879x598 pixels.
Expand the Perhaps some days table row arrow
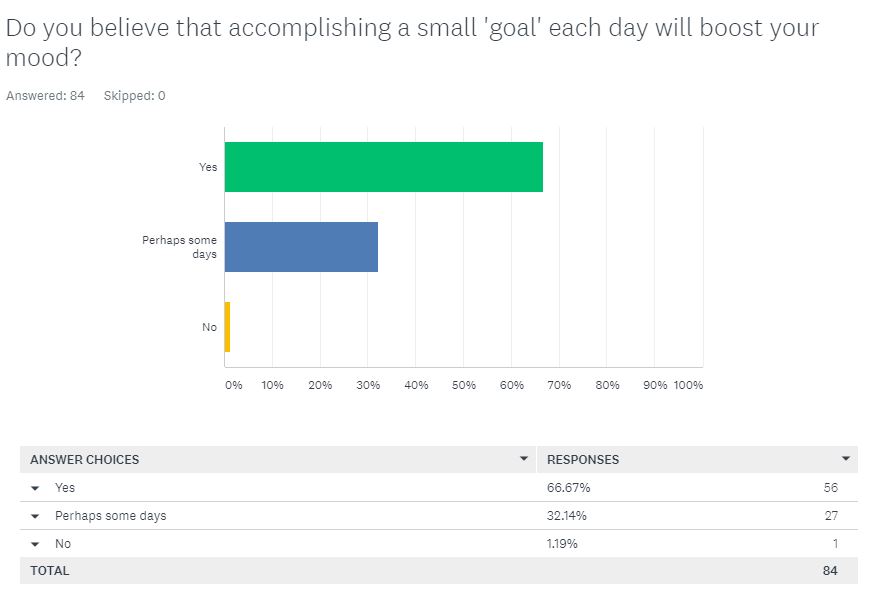pos(35,516)
